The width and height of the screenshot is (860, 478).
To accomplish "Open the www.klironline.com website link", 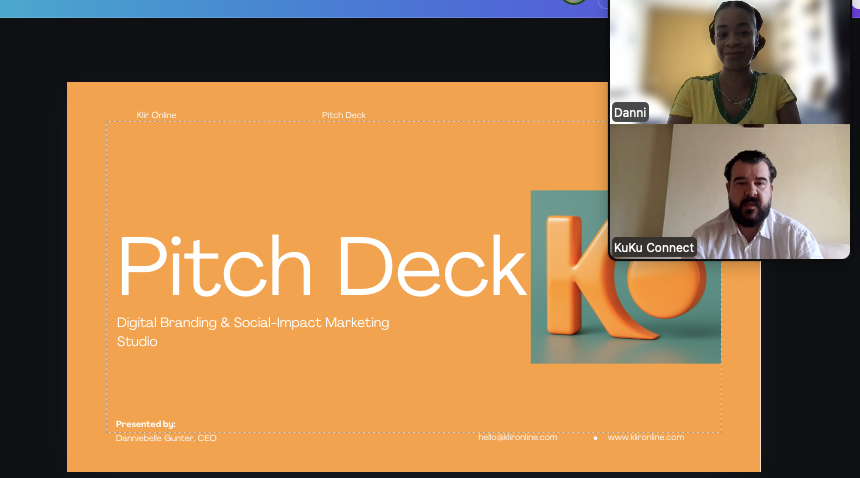I will pos(646,437).
